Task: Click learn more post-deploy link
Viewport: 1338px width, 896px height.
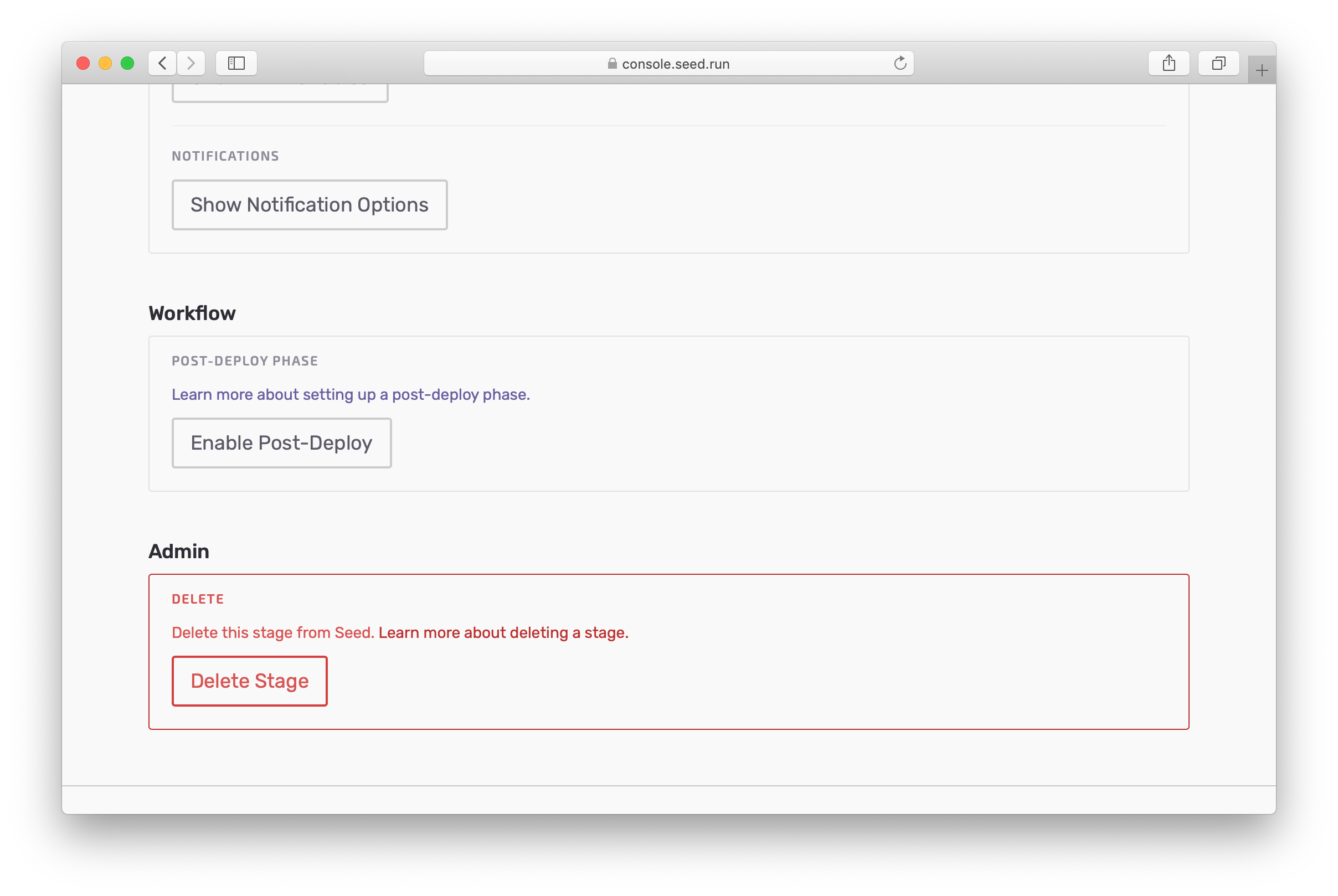Action: coord(350,394)
